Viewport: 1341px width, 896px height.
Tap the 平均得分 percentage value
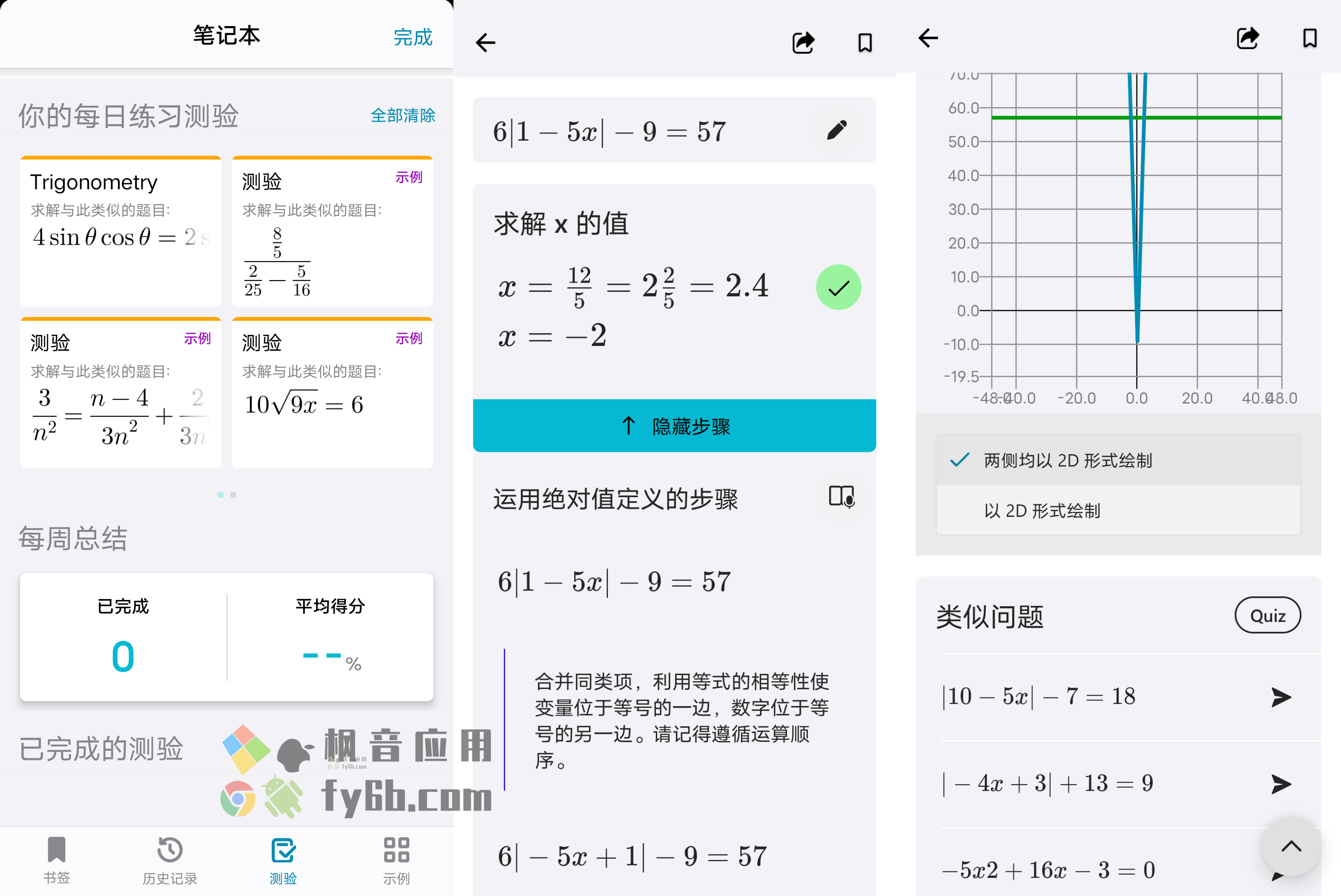pyautogui.click(x=331, y=659)
